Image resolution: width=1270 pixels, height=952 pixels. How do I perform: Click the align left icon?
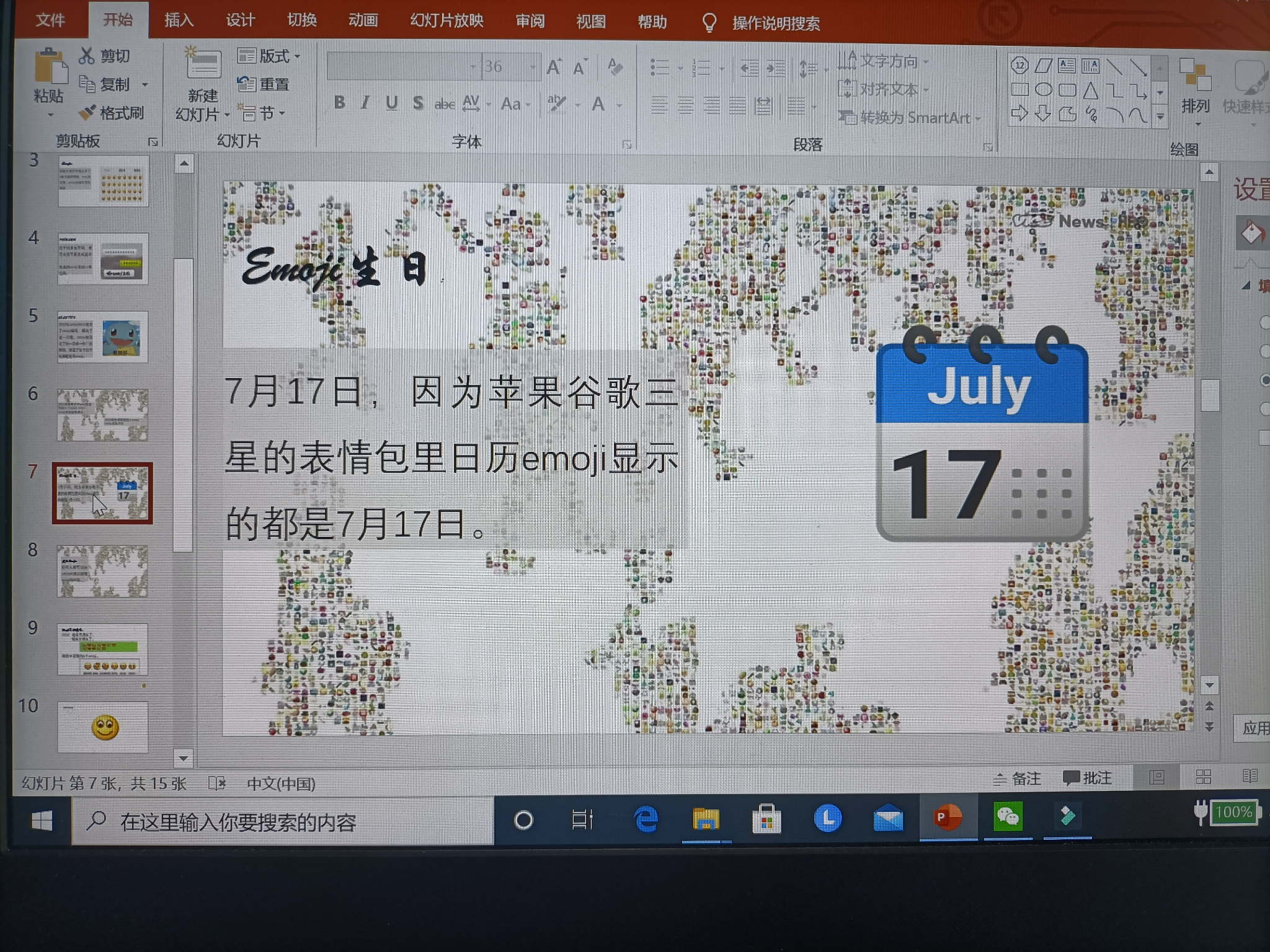pyautogui.click(x=659, y=106)
